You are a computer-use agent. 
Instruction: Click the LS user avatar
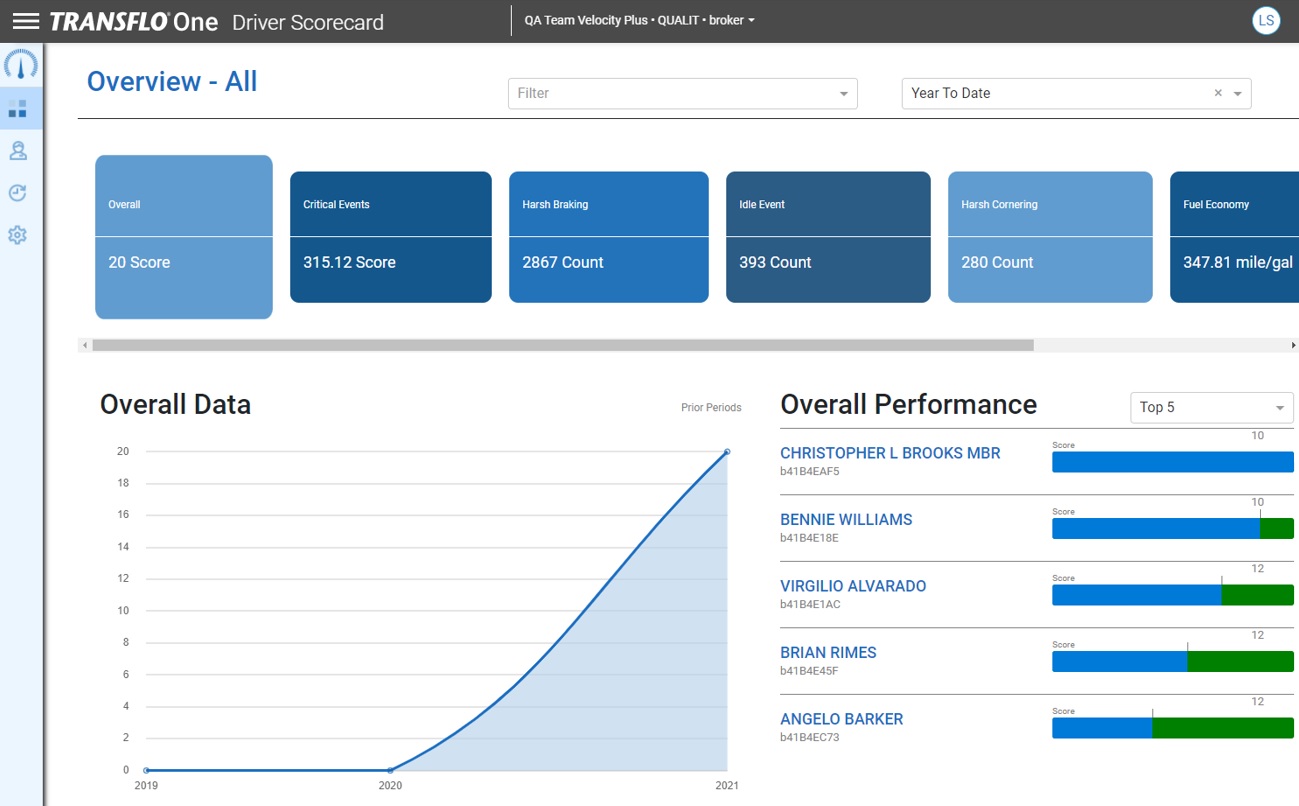(x=1266, y=21)
